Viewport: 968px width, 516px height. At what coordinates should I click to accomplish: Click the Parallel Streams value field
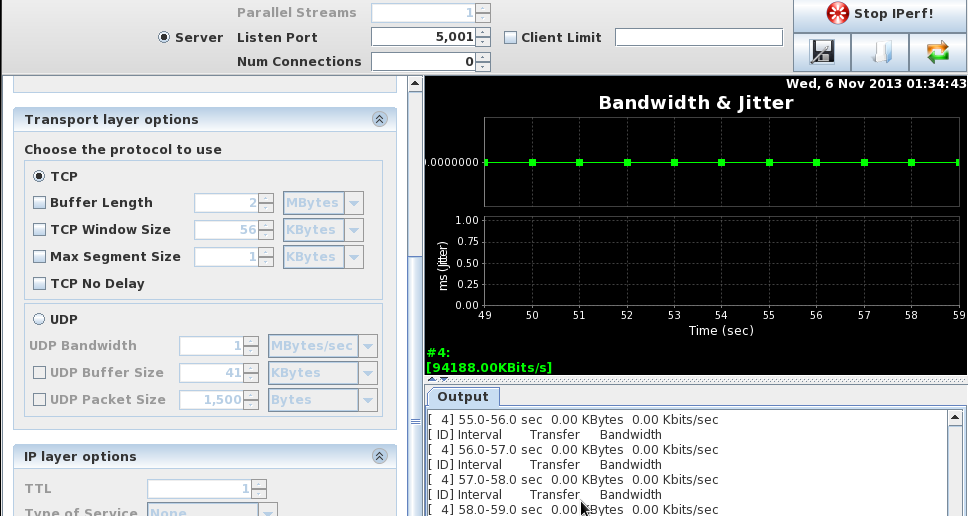point(424,13)
